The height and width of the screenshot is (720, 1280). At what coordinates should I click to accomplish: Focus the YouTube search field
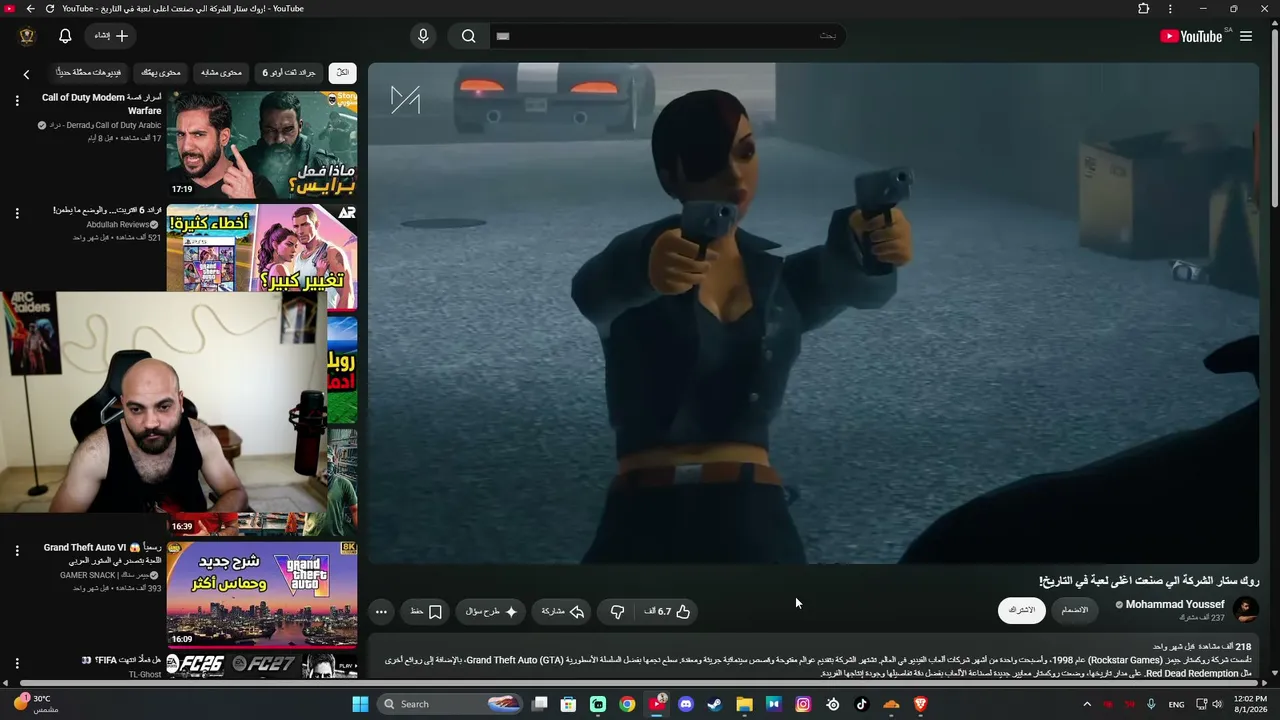tap(667, 36)
